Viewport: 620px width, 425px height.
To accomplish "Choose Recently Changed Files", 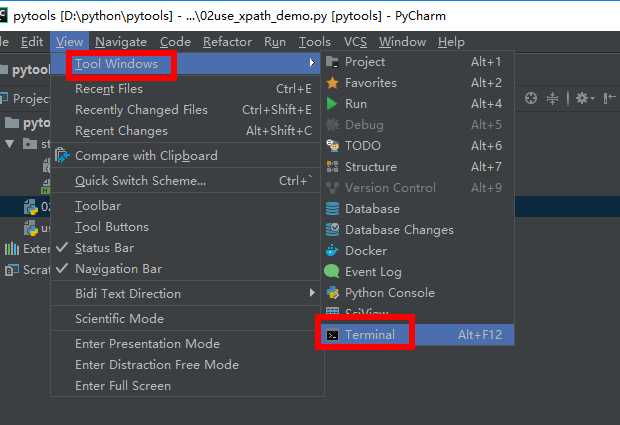I will tap(186, 110).
